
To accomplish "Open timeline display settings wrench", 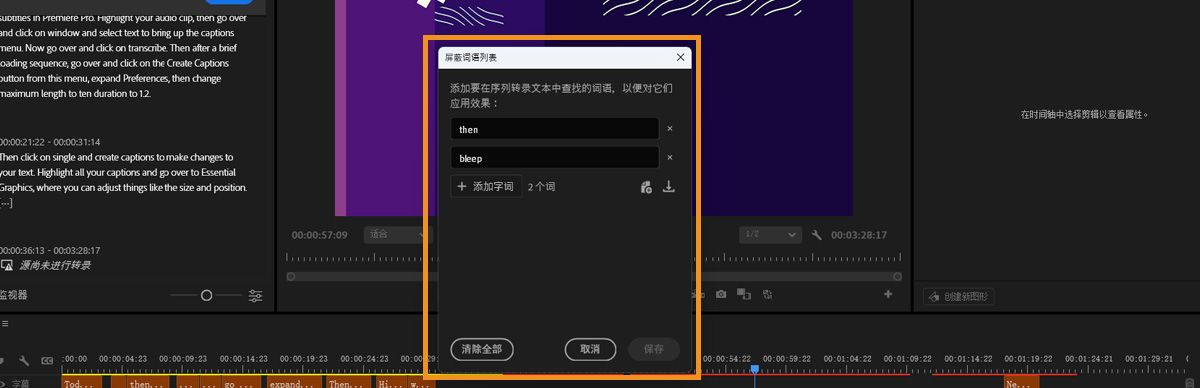I will click(25, 360).
